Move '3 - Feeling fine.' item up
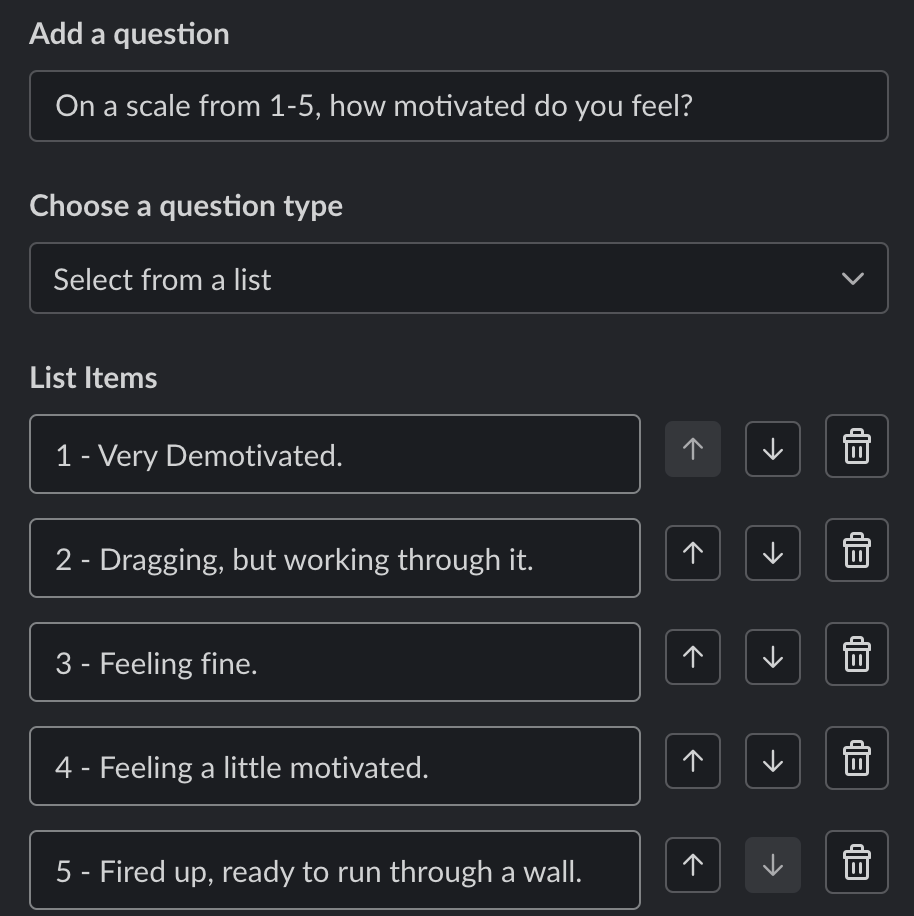 (693, 657)
